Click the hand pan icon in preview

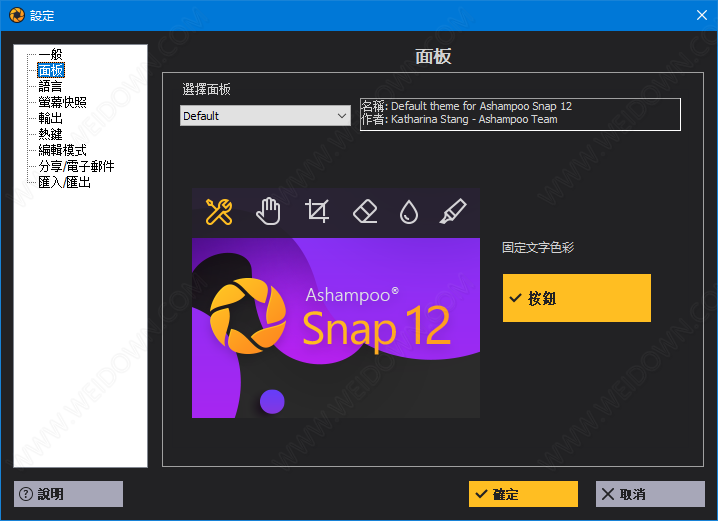268,212
